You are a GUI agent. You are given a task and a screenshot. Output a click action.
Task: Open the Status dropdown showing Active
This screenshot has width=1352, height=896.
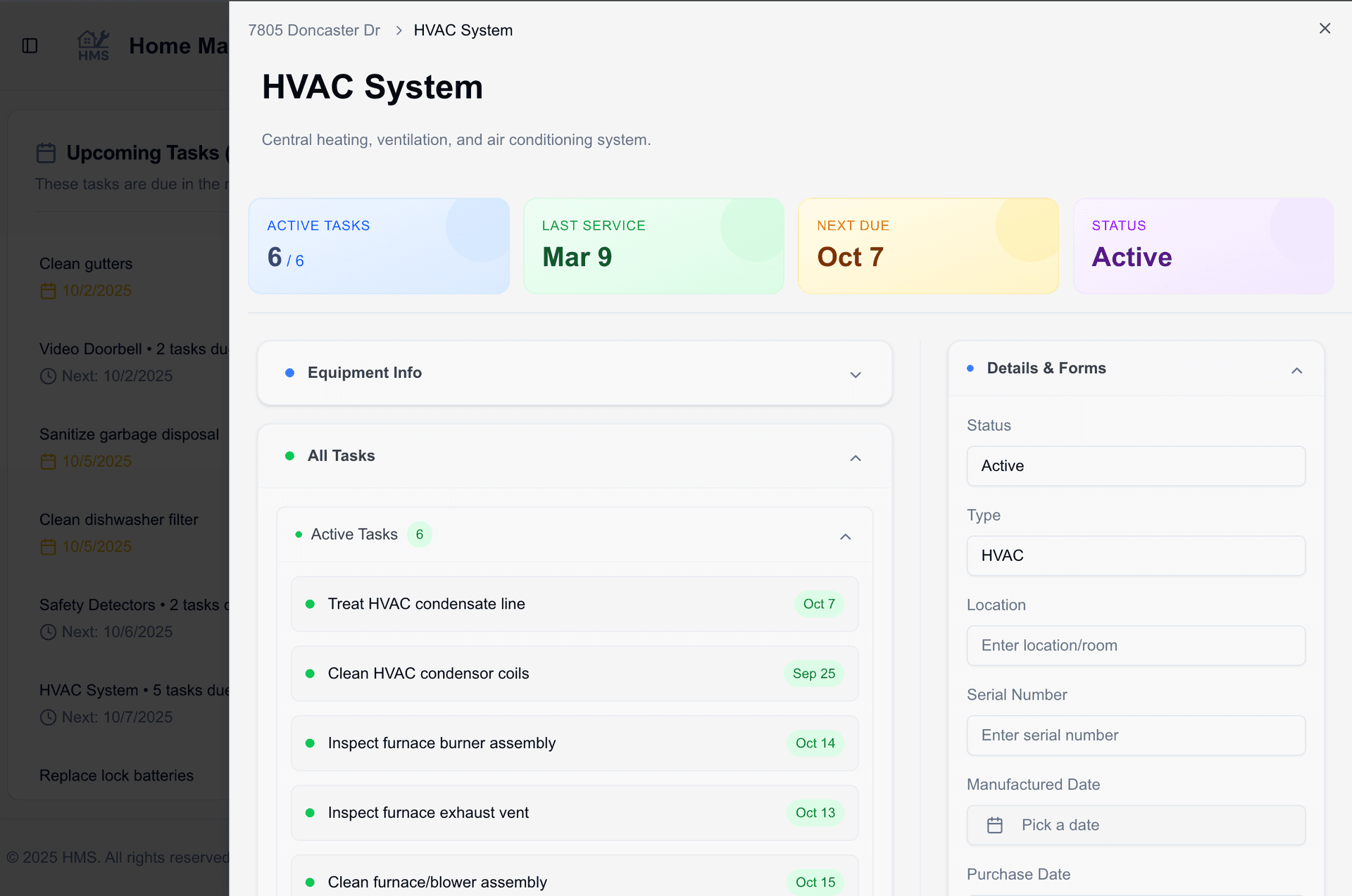[1134, 465]
